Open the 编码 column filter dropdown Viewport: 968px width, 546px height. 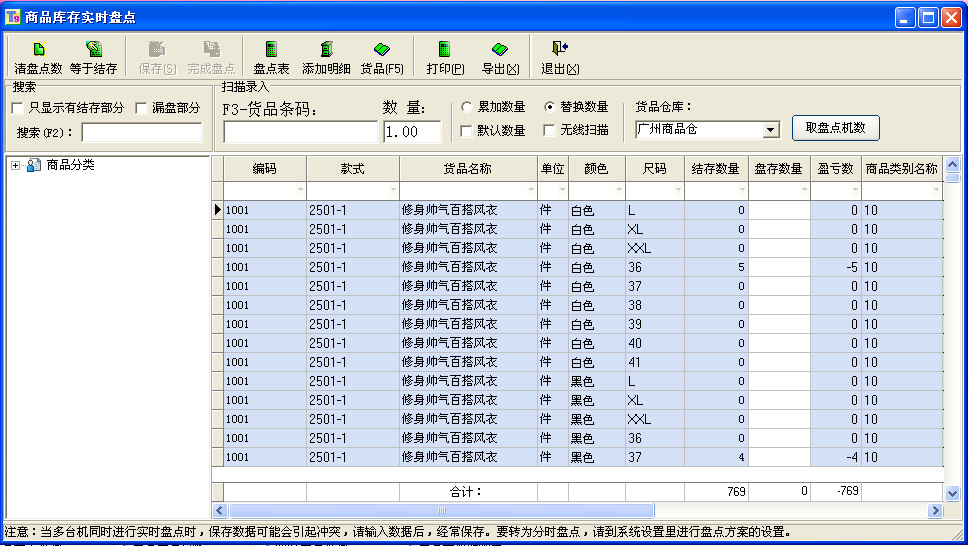tap(300, 190)
